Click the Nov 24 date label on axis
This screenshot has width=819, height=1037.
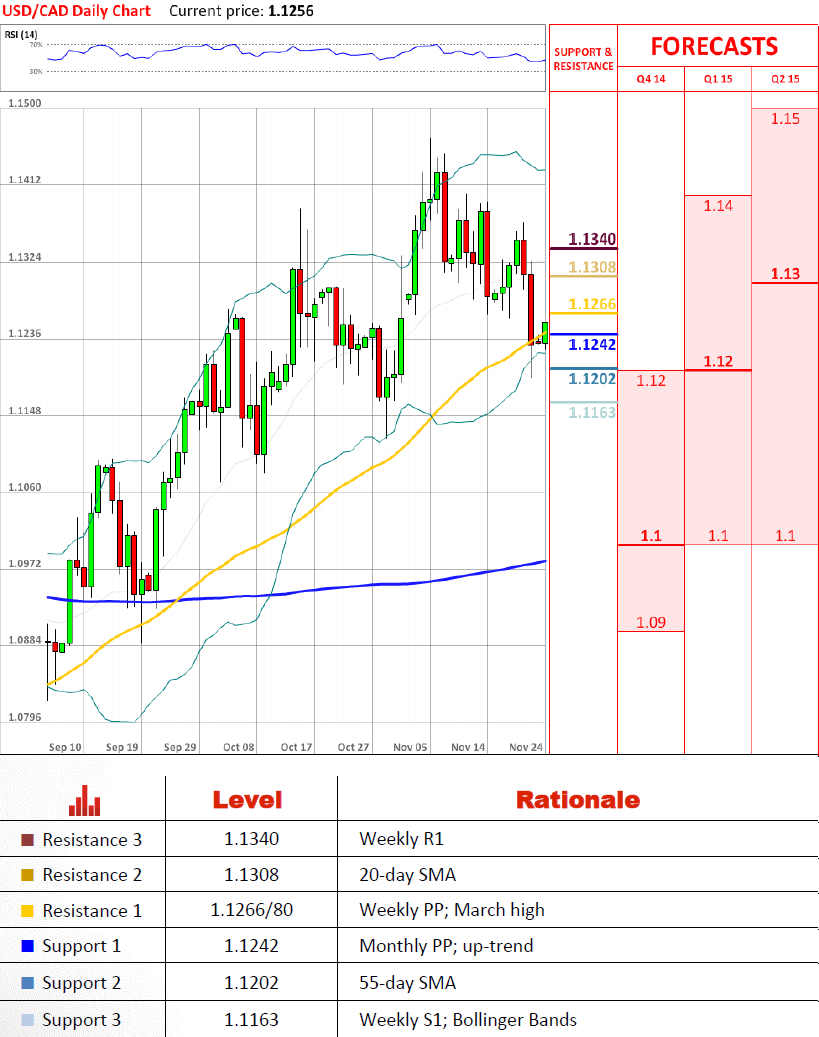click(526, 747)
